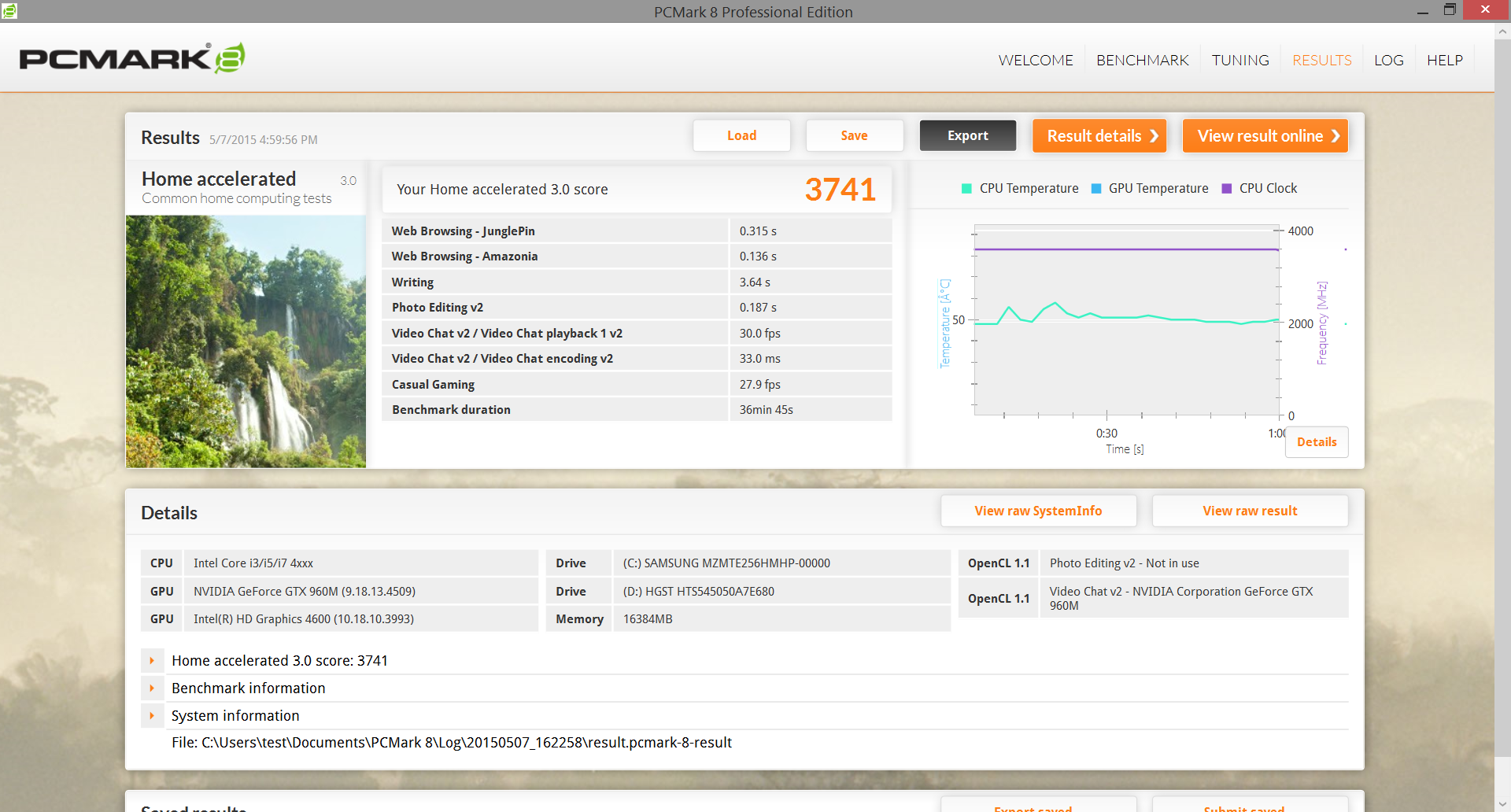Click the result file path text

[x=452, y=743]
